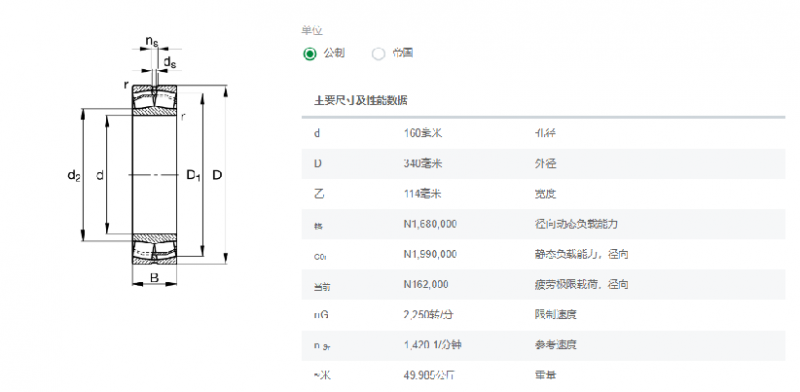Click the D1 label in the diagram

193,176
